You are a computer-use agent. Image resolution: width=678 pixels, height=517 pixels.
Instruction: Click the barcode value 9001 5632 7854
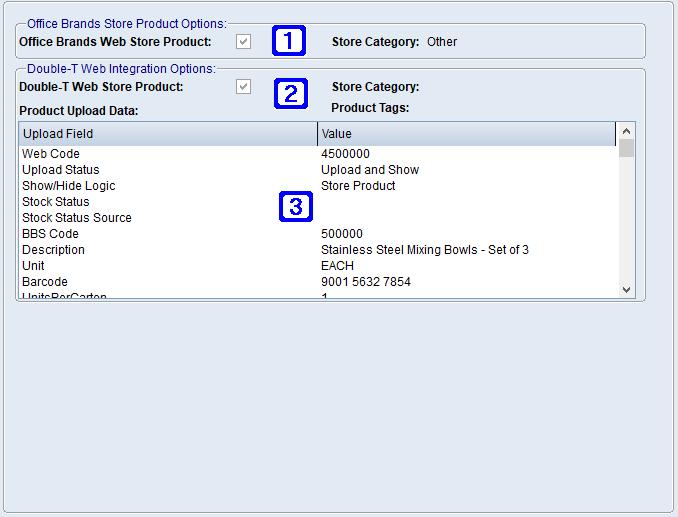coord(365,282)
